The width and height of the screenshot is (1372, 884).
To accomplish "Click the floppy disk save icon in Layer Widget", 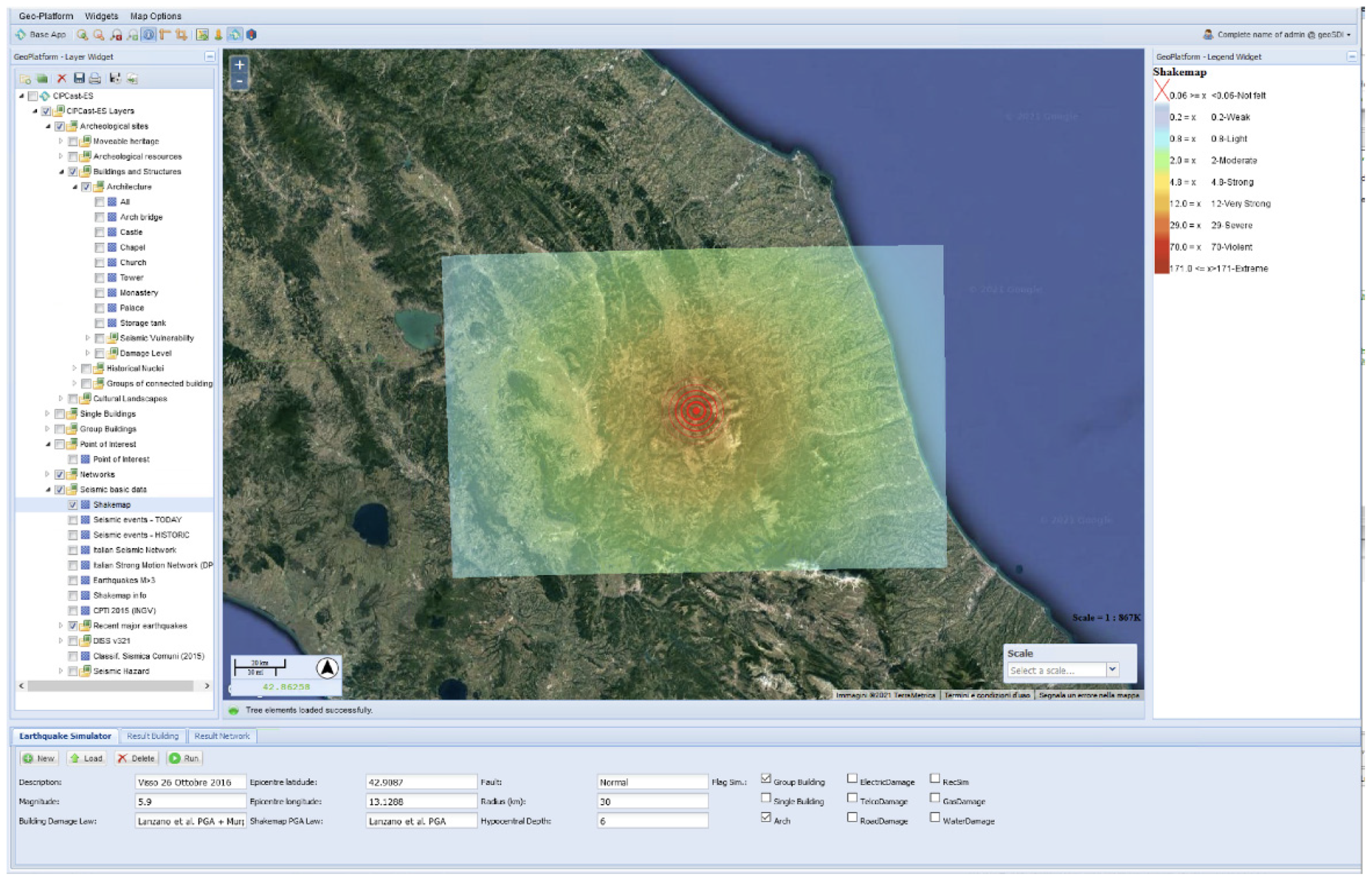I will [x=79, y=79].
